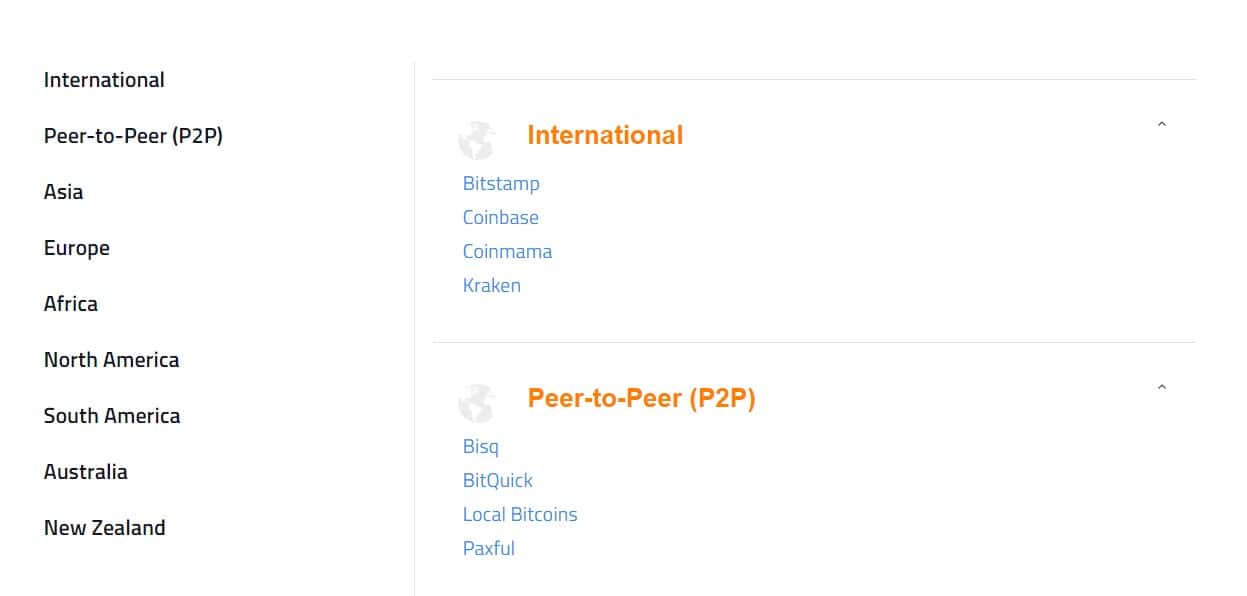
Task: Open the Bitstamp exchange link
Action: tap(501, 184)
